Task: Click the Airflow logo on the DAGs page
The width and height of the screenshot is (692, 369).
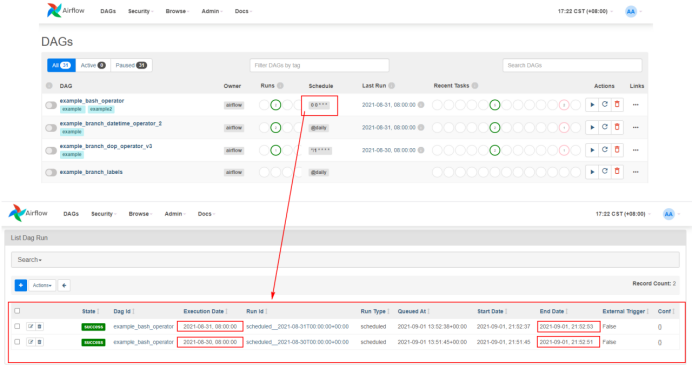Action: click(x=65, y=11)
